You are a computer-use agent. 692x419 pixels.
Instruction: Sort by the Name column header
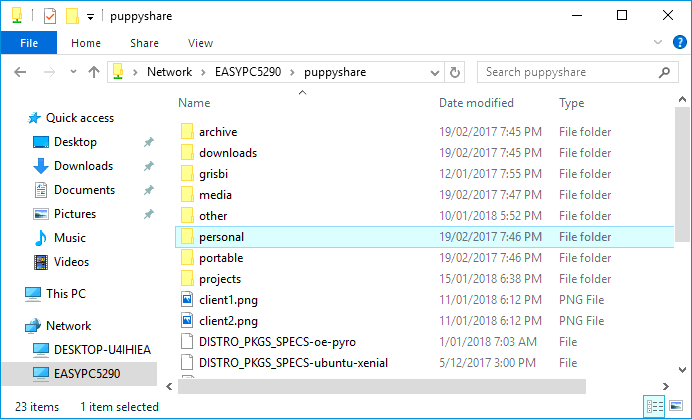[x=194, y=103]
